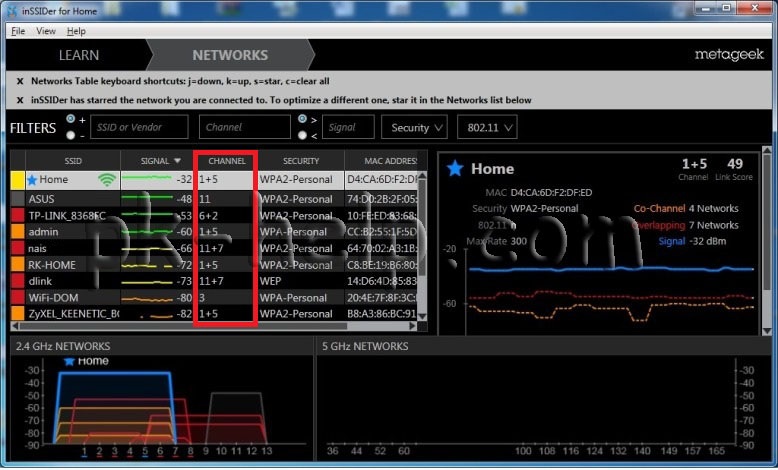Minimize the inSSIDer window
Viewport: 778px width, 470px height.
coord(707,8)
